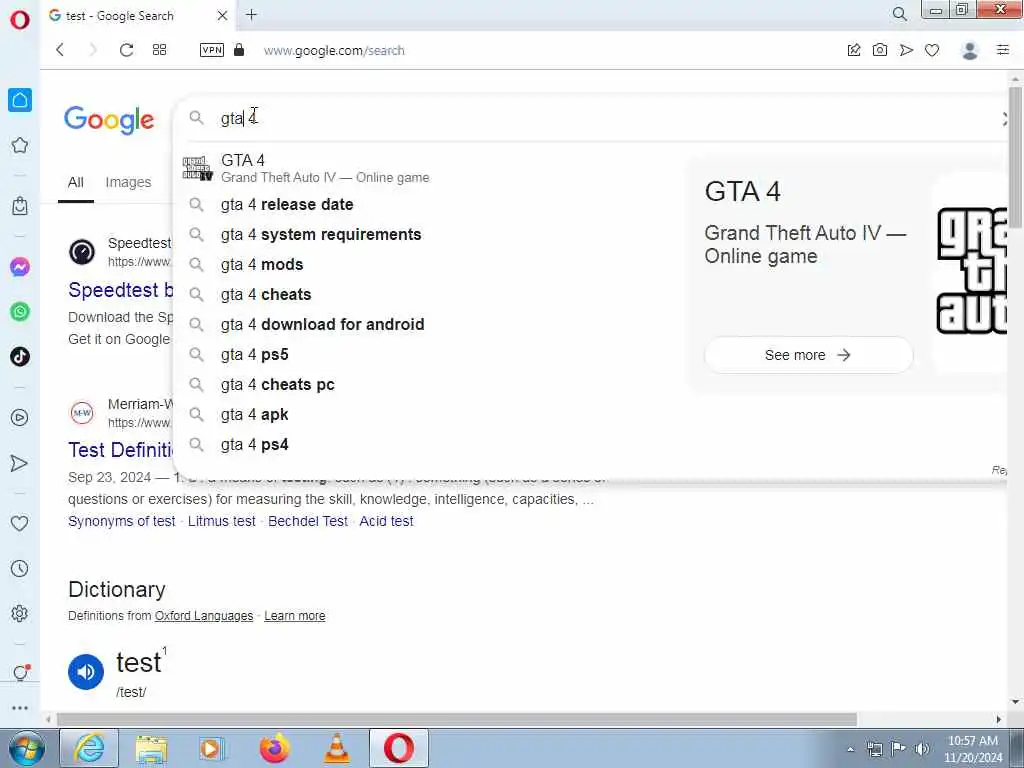Select the 'test - Google Search' tab
The height and width of the screenshot is (768, 1024).
(138, 15)
